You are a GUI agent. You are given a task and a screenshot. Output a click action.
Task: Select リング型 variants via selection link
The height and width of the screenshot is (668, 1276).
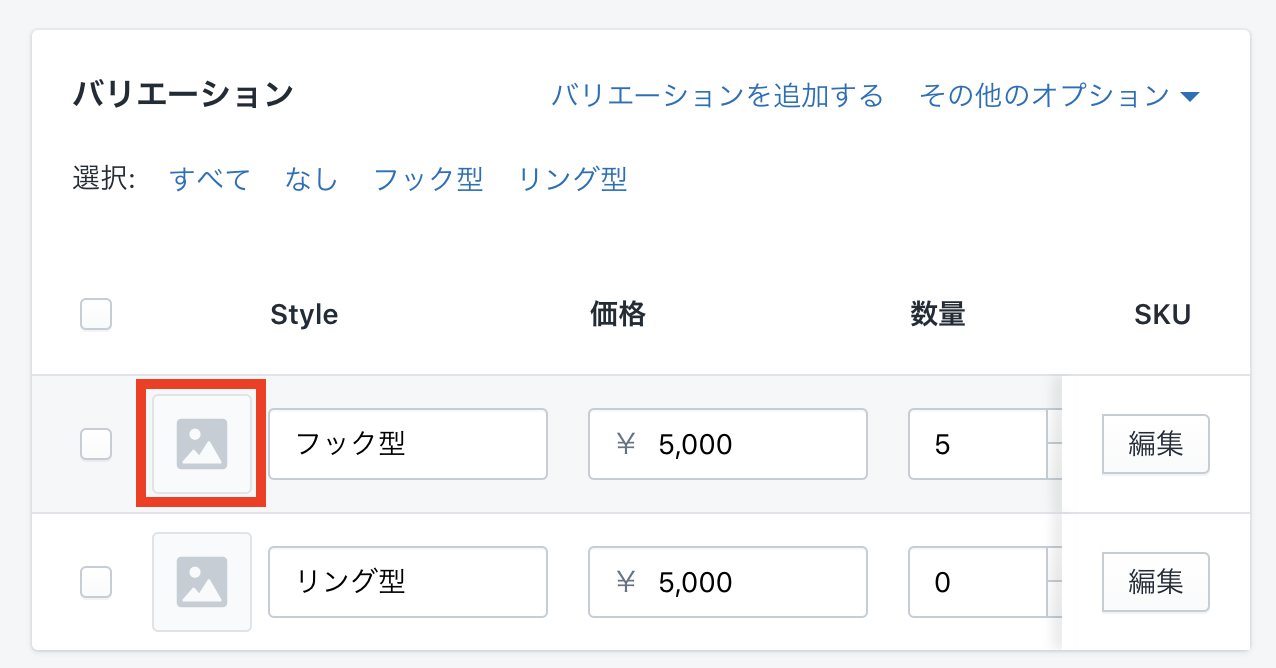click(573, 180)
